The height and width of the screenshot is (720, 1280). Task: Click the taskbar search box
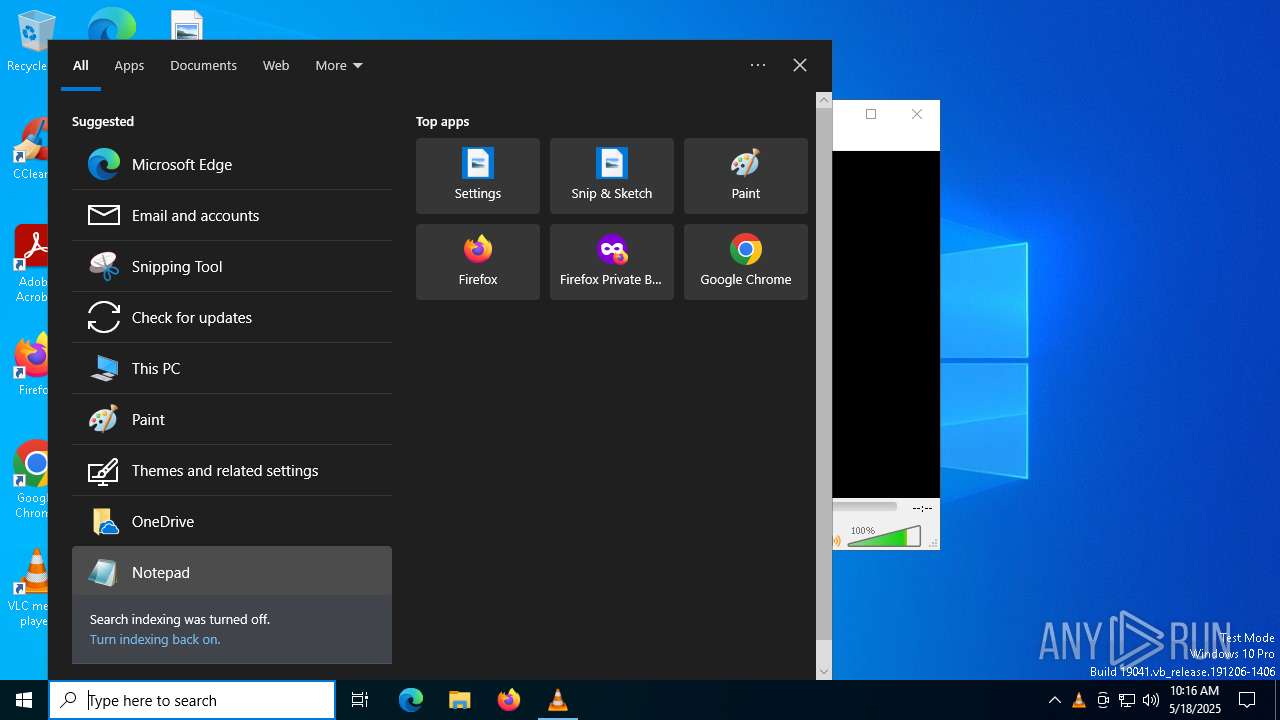tap(192, 700)
